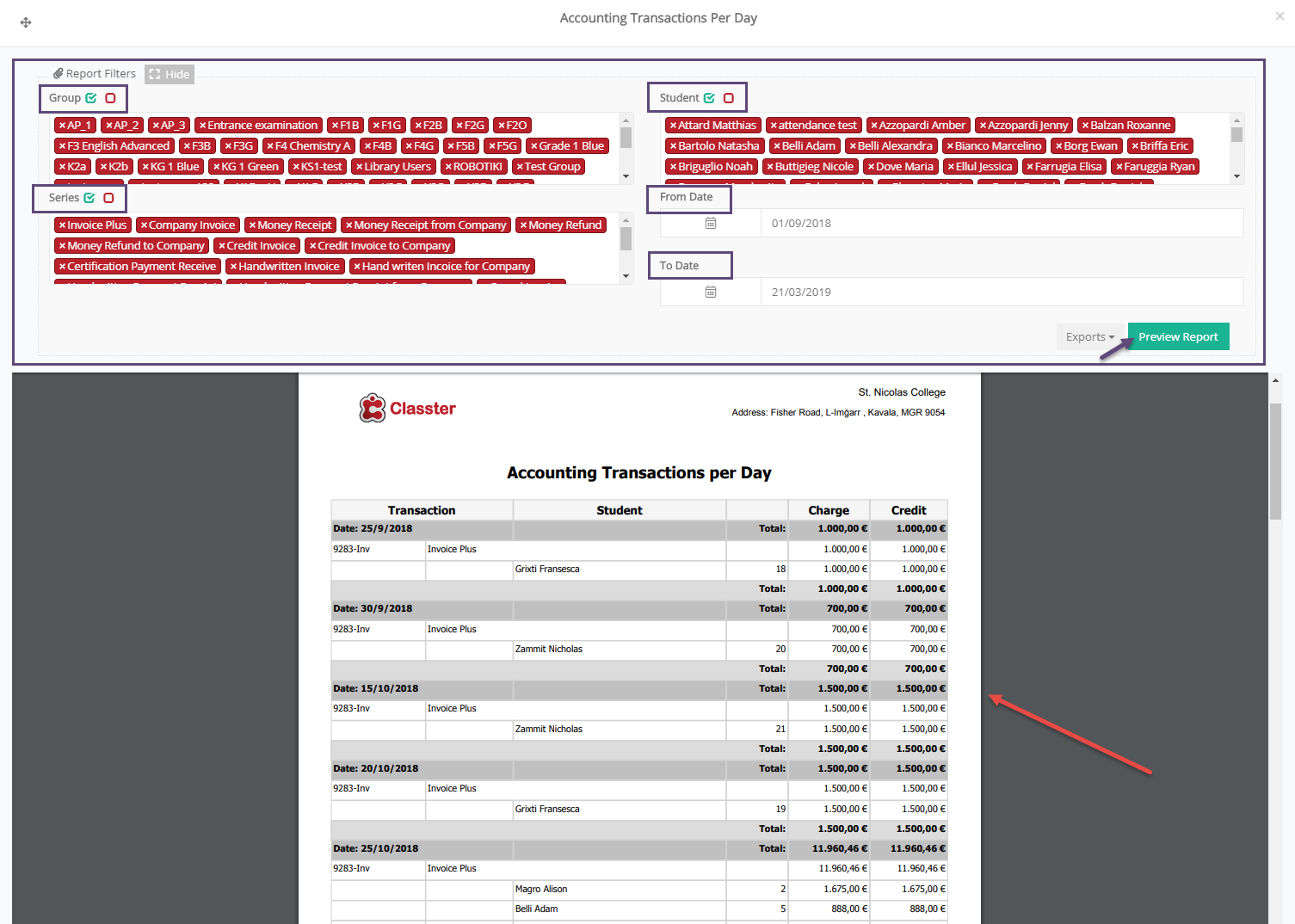Viewport: 1295px width, 924px height.
Task: Open the Exports dropdown
Action: [1090, 337]
